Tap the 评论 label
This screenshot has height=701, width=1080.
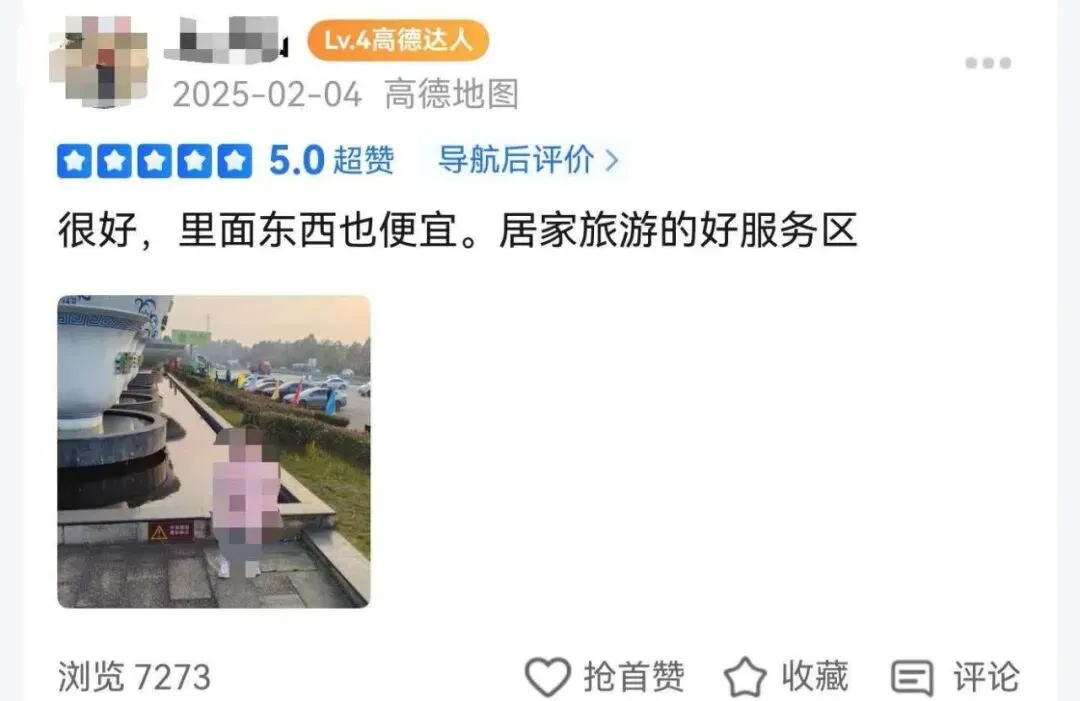click(x=986, y=676)
